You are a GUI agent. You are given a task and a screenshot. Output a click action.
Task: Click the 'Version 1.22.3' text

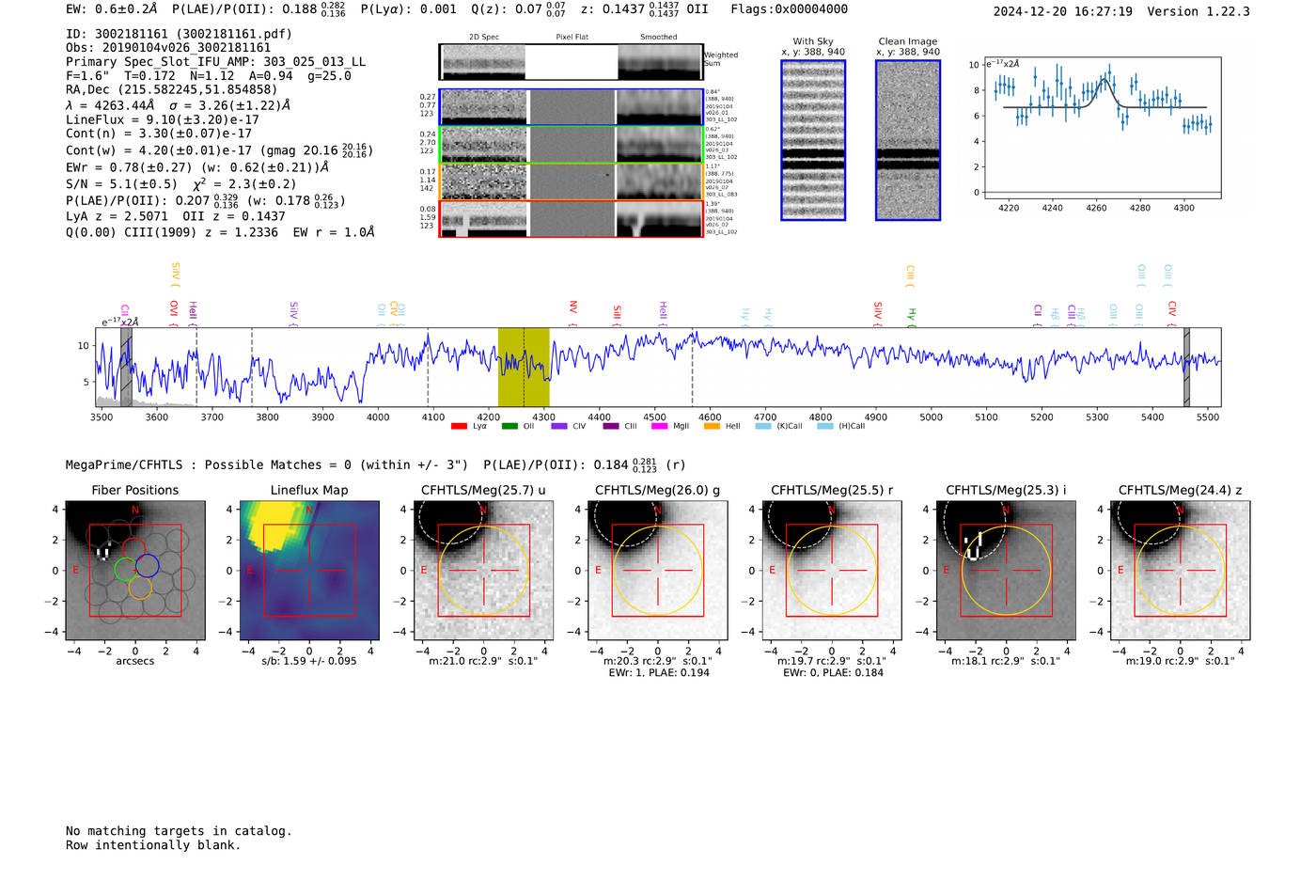coord(1198,11)
